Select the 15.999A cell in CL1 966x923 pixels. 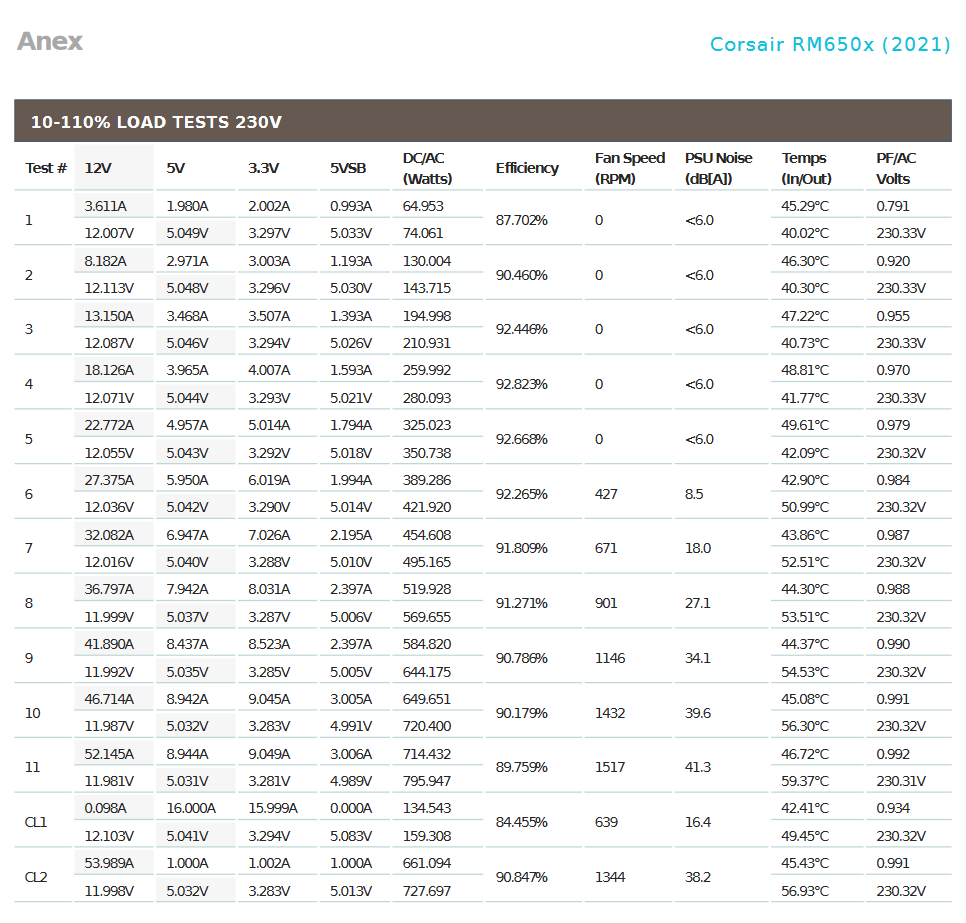tap(273, 808)
